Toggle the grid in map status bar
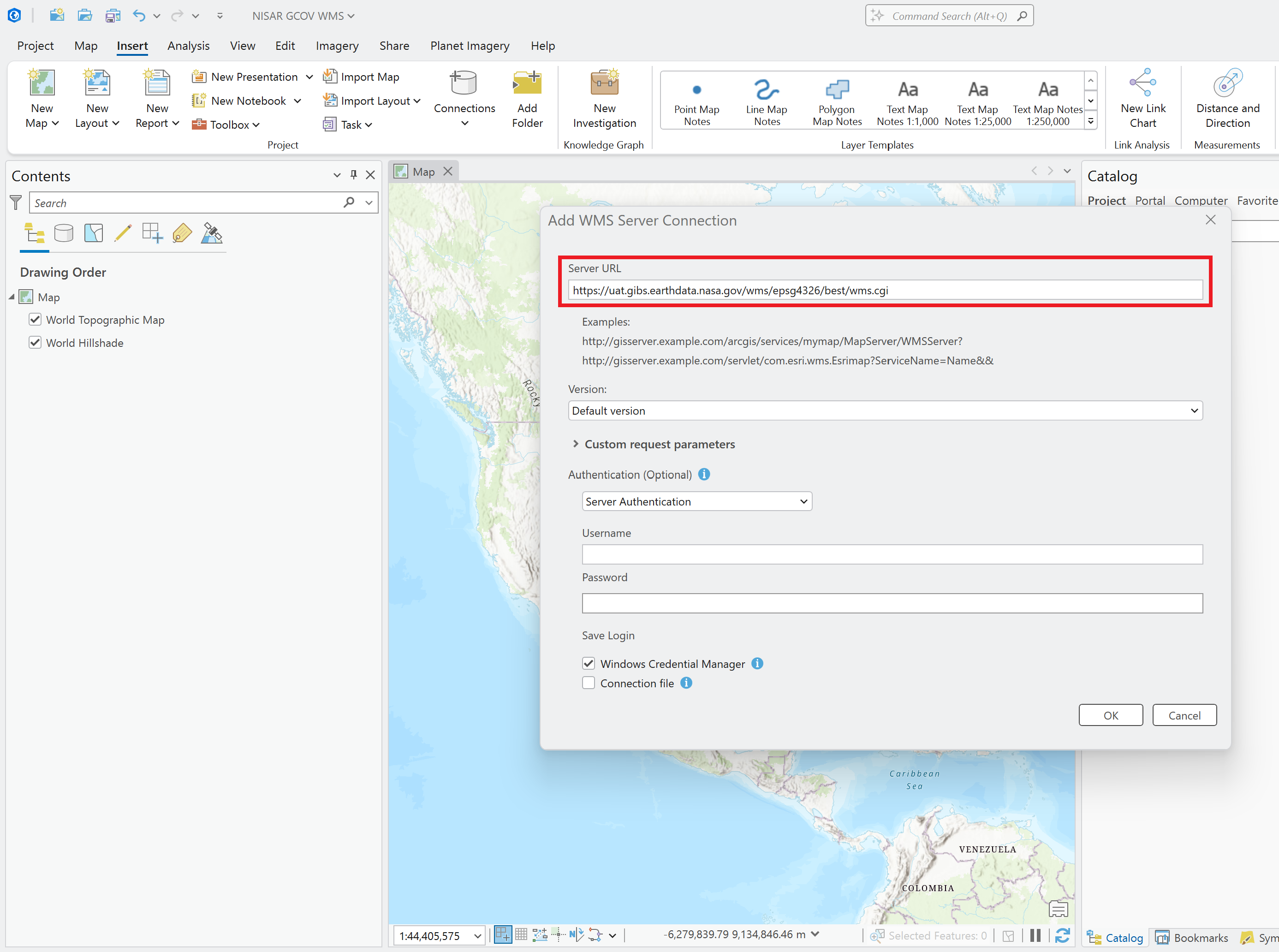Viewport: 1279px width, 952px height. [x=521, y=935]
